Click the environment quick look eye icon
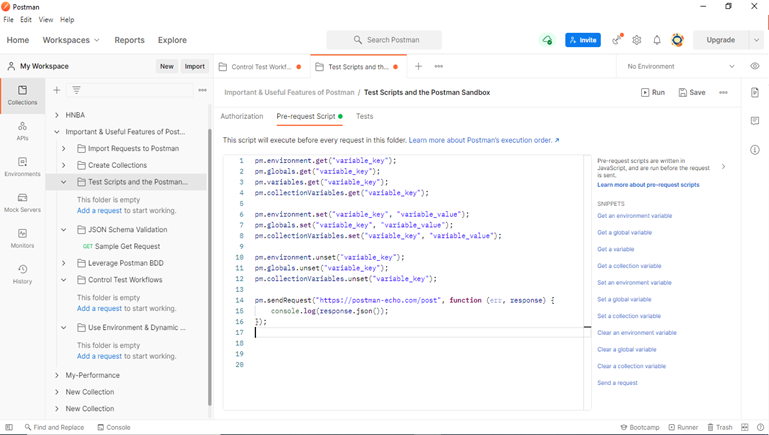This screenshot has height=435, width=769. click(755, 66)
